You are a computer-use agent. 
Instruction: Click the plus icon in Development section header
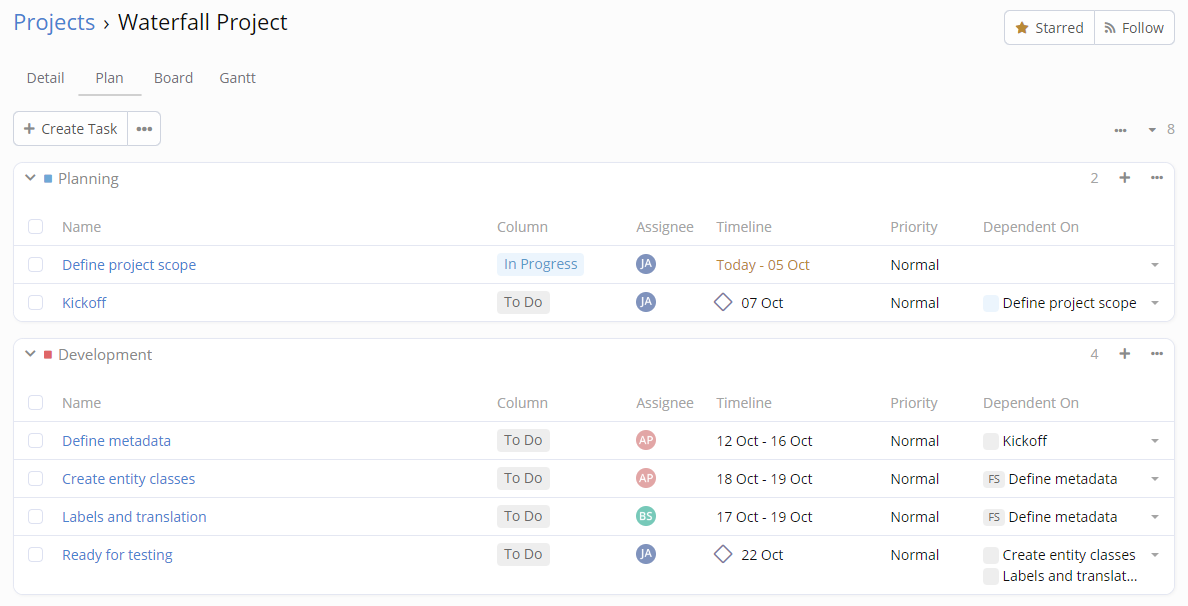pos(1124,354)
